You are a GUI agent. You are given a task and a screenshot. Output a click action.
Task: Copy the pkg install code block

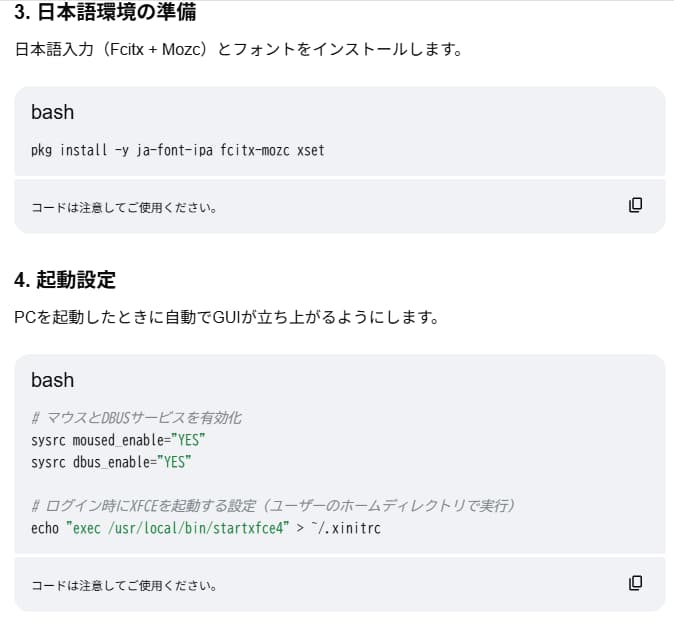[x=635, y=205]
